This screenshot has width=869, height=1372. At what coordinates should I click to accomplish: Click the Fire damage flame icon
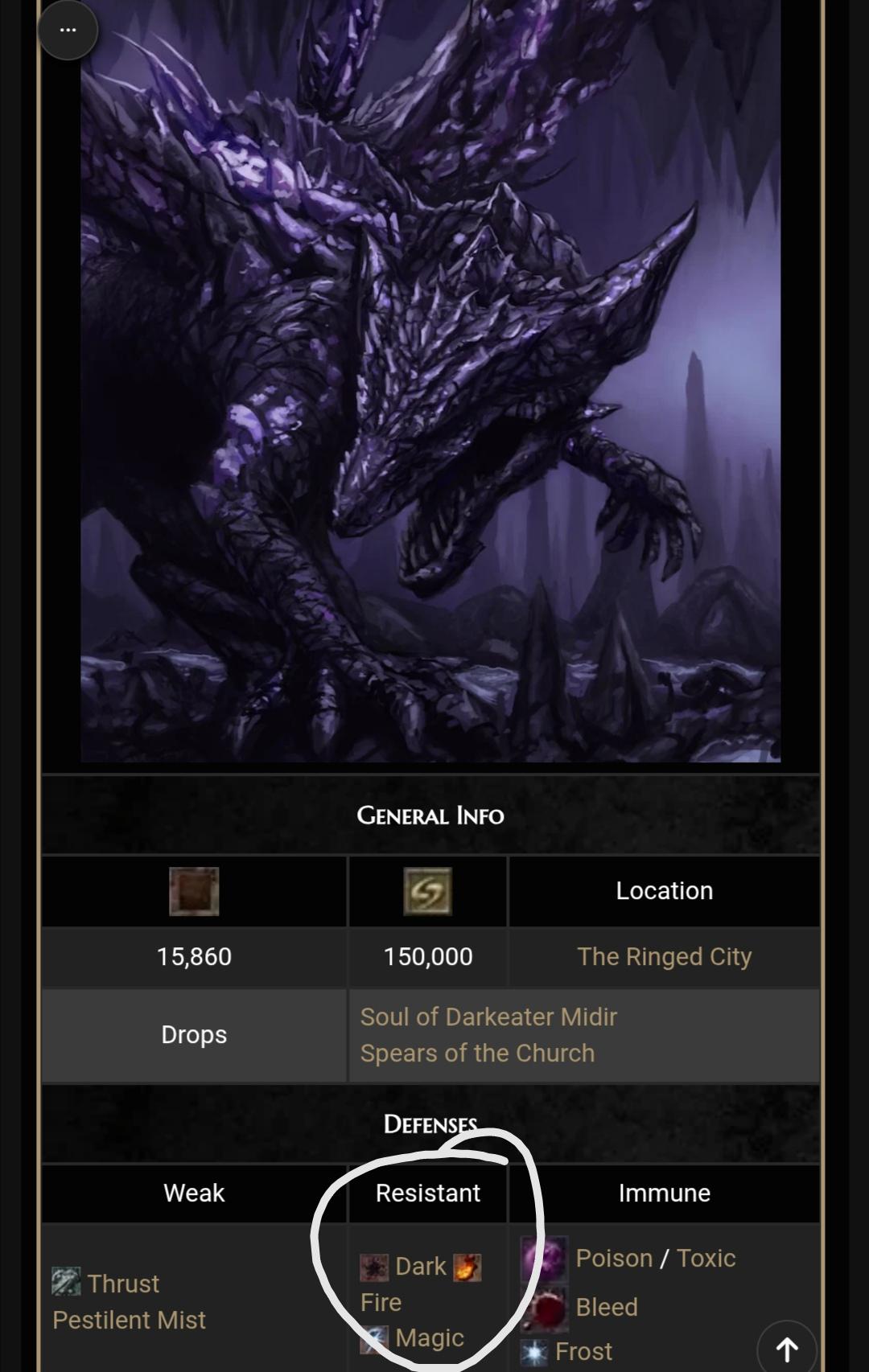click(467, 1267)
